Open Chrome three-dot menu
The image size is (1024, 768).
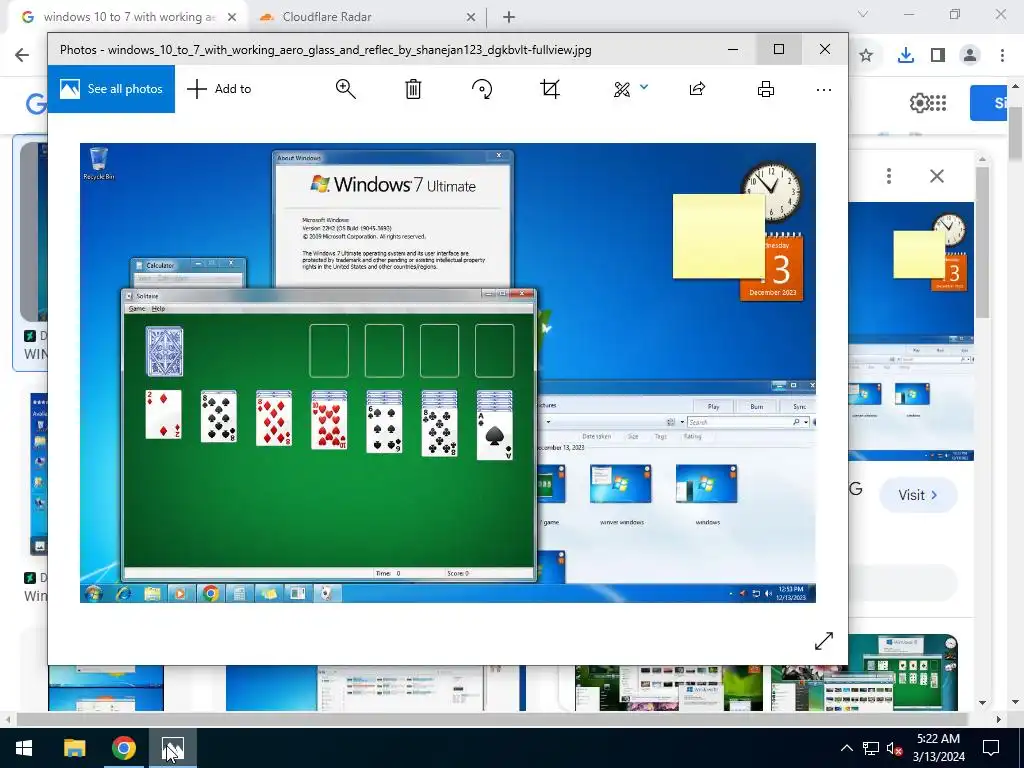[x=1002, y=56]
